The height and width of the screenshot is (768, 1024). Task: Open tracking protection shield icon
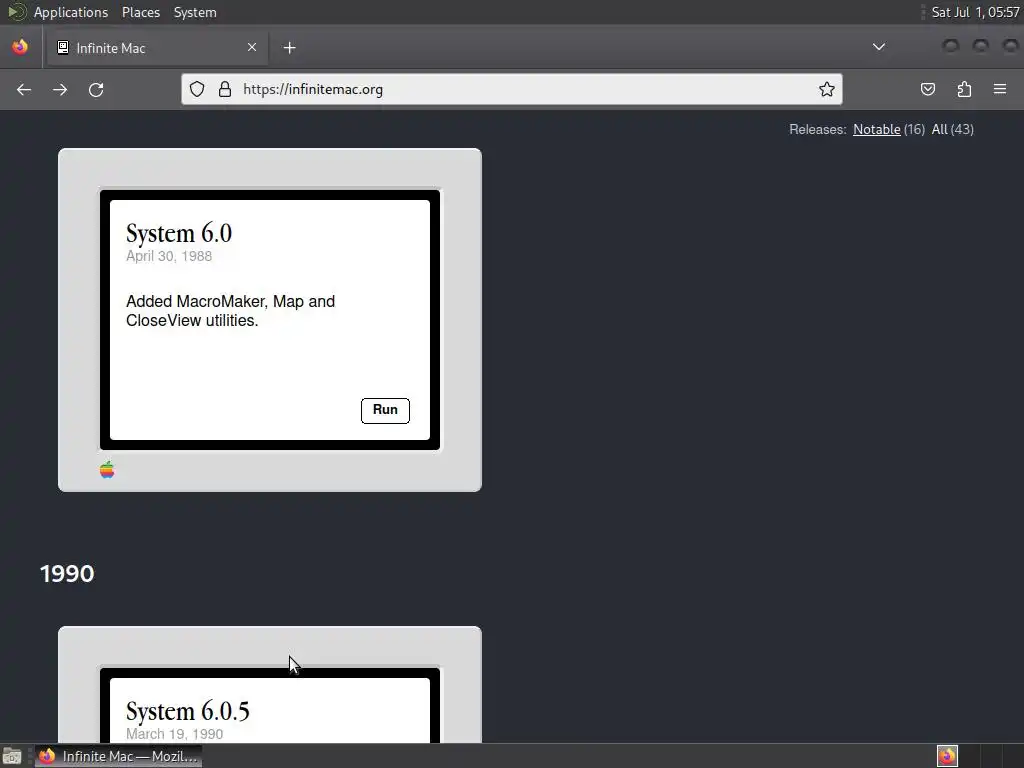[x=197, y=89]
